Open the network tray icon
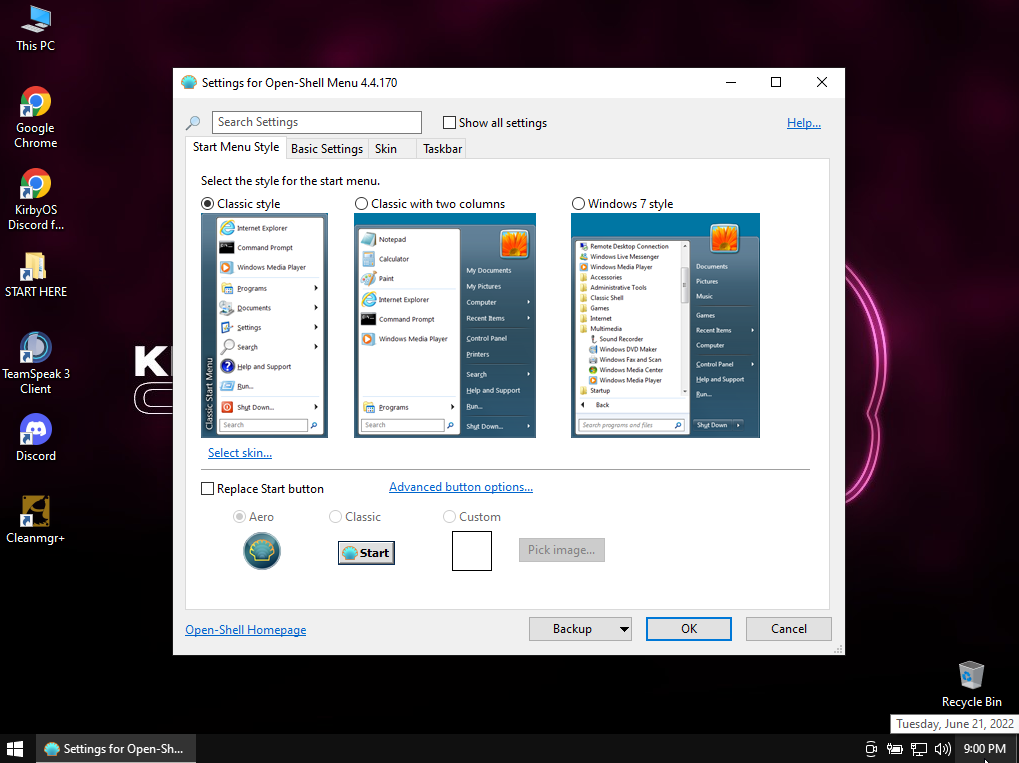1019x763 pixels. coord(918,749)
